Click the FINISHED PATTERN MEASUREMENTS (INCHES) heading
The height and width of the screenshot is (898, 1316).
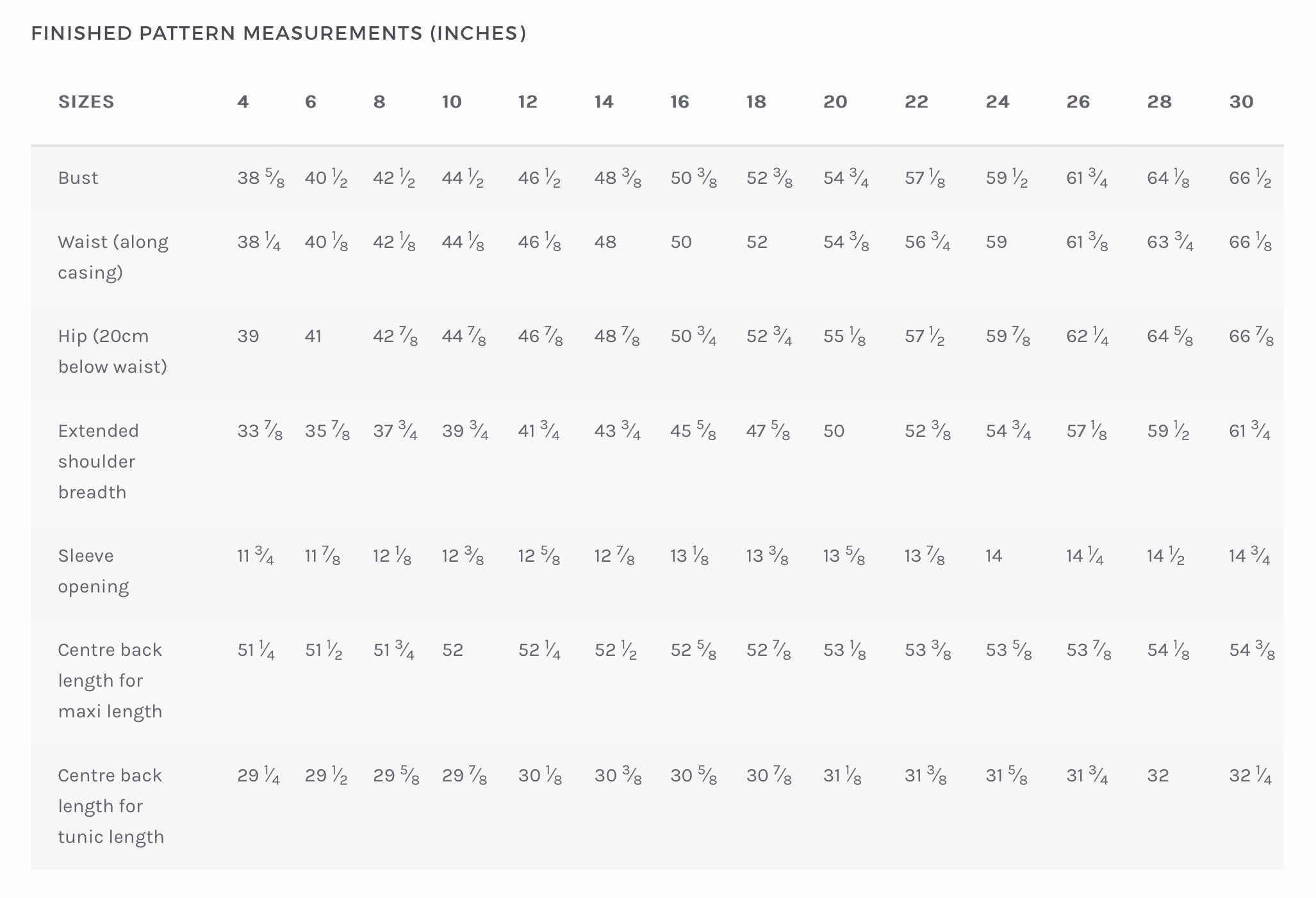[278, 33]
